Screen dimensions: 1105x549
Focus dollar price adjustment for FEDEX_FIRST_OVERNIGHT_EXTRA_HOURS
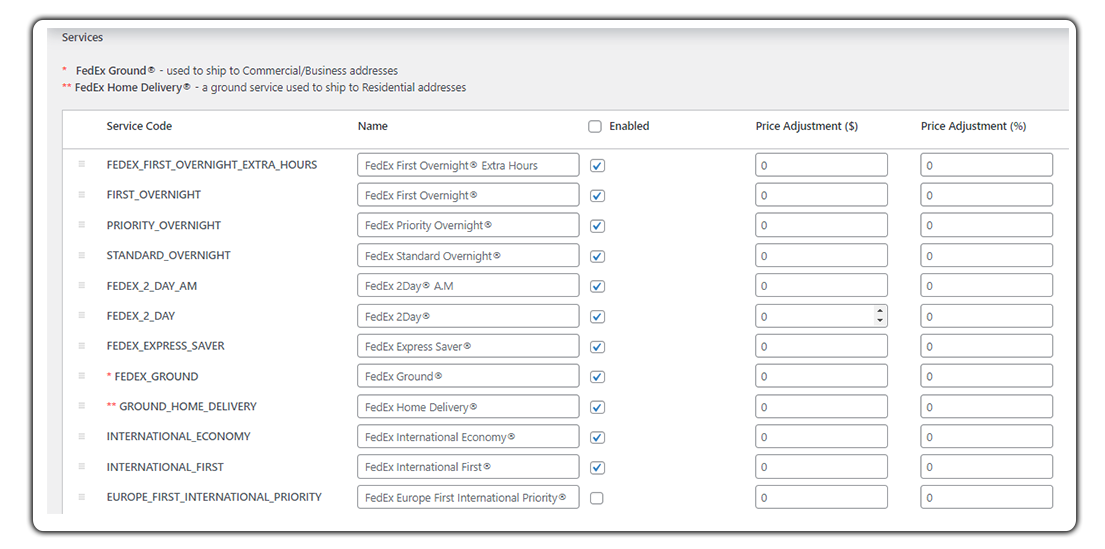click(821, 165)
